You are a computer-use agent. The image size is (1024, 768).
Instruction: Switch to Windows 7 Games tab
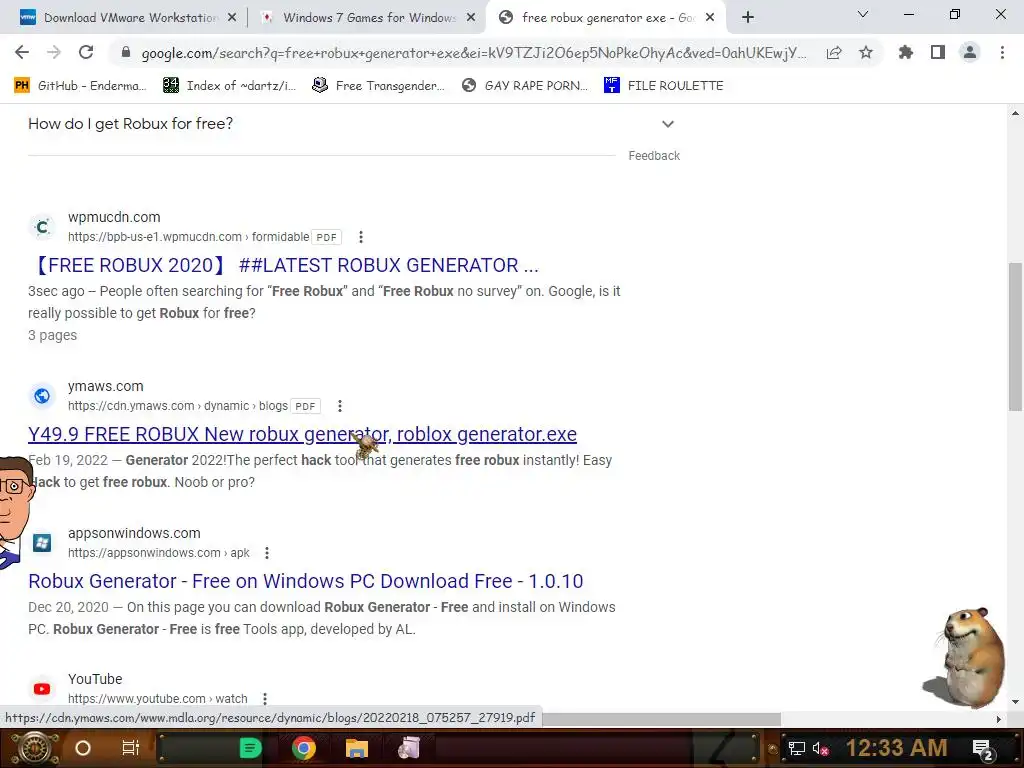point(366,18)
